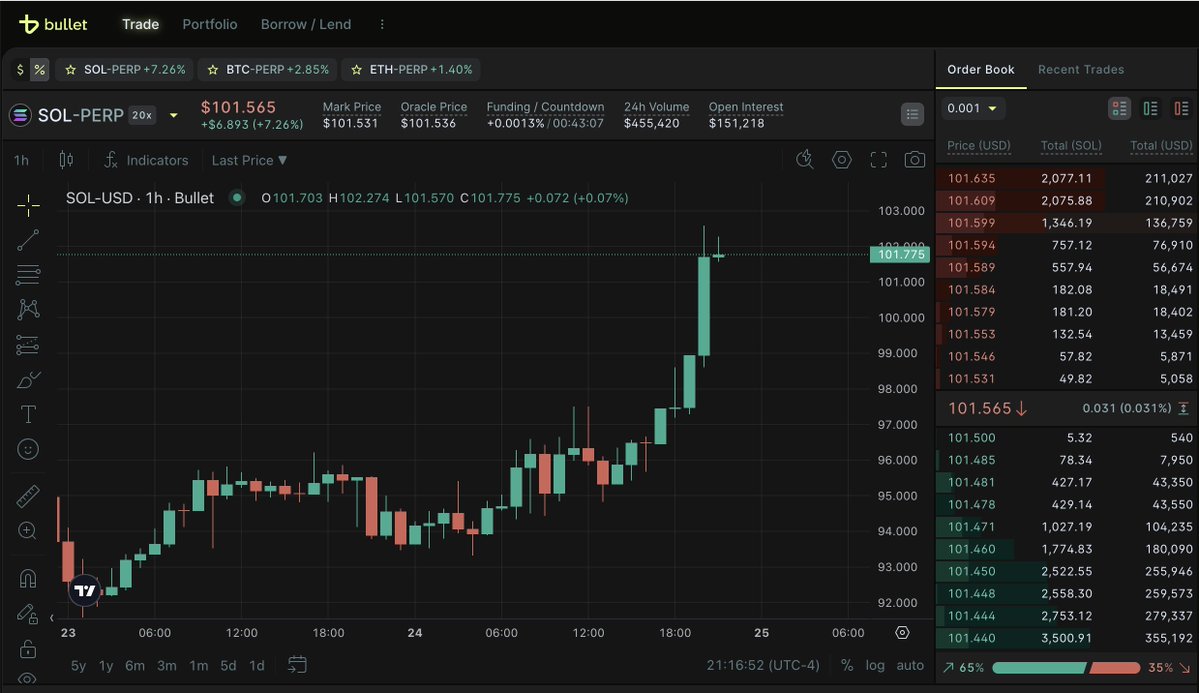Image resolution: width=1199 pixels, height=693 pixels.
Task: Switch ticker display to percent mode
Action: 40,70
